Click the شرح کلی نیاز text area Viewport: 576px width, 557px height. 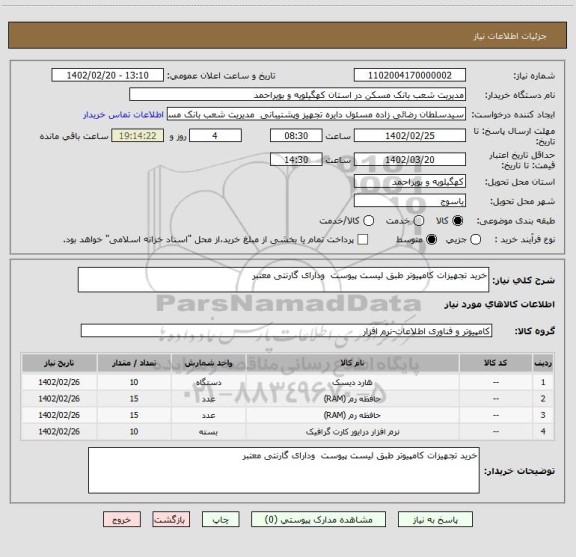pos(283,280)
